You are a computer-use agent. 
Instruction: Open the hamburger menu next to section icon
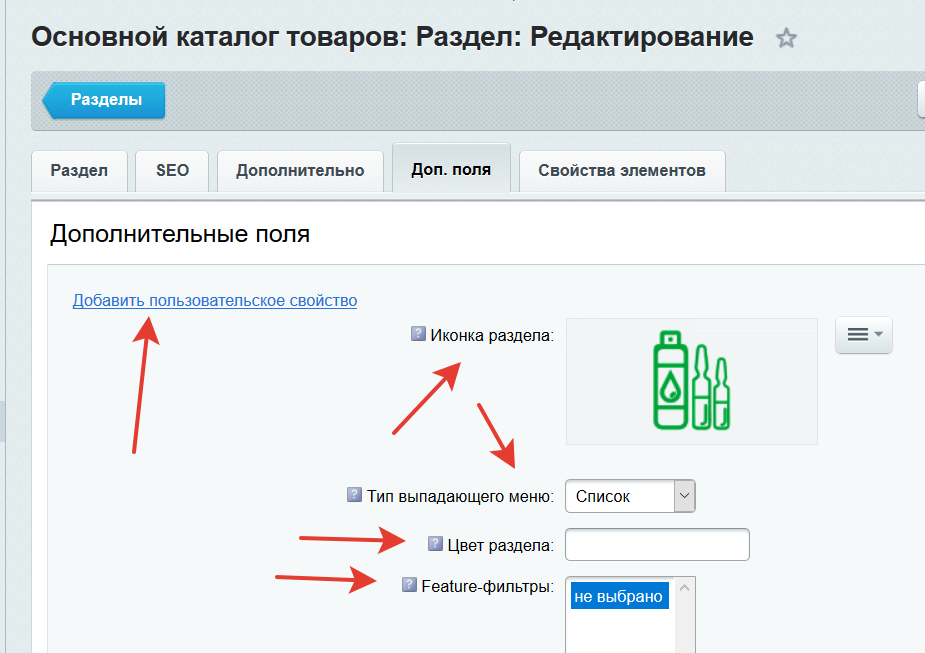click(863, 335)
